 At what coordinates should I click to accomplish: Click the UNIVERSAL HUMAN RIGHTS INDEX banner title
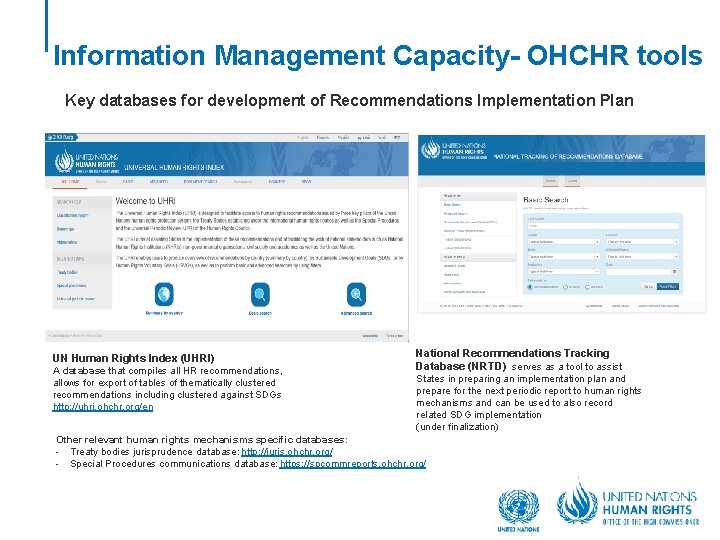pos(174,168)
